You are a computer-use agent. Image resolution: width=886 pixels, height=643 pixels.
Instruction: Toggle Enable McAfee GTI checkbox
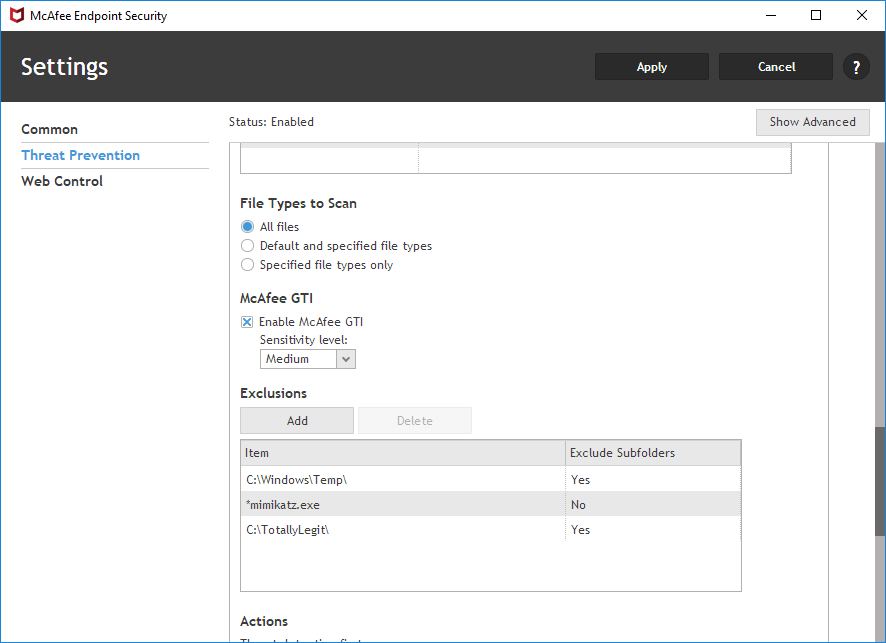point(247,322)
